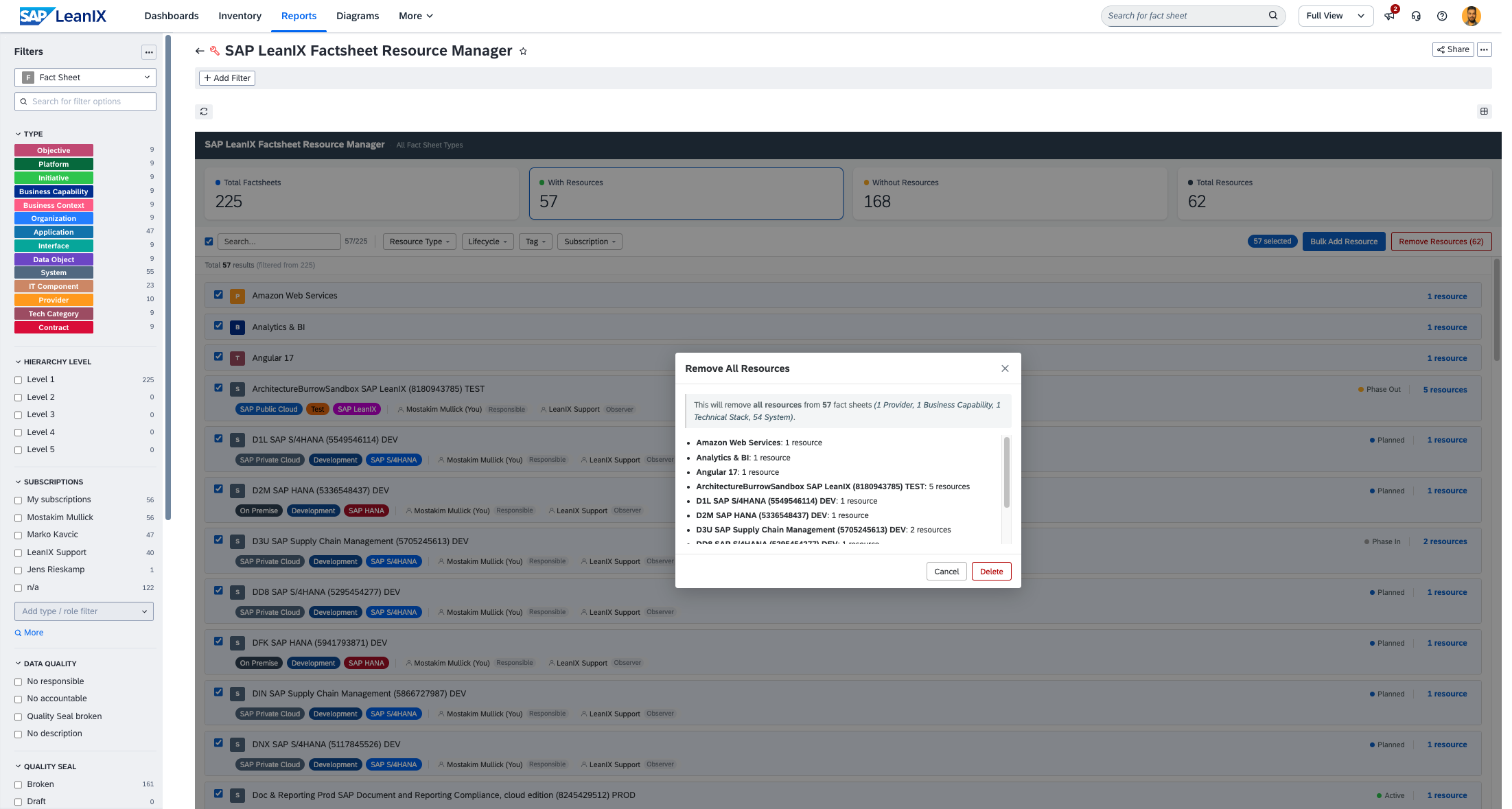Screen dimensions: 1512x809
Task: Filter by the Application type swatch
Action: pos(54,233)
